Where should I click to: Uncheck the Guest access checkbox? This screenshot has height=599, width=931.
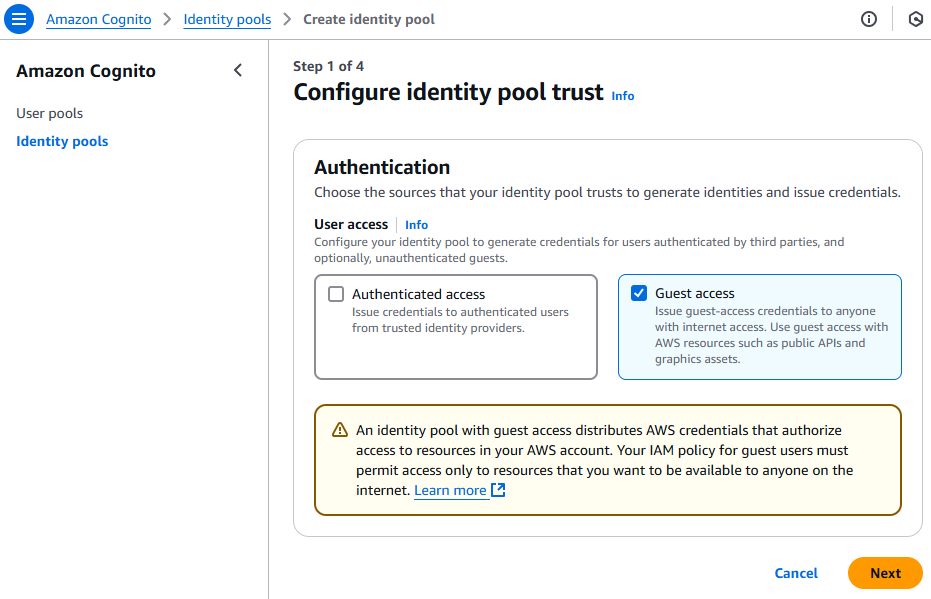(x=639, y=293)
